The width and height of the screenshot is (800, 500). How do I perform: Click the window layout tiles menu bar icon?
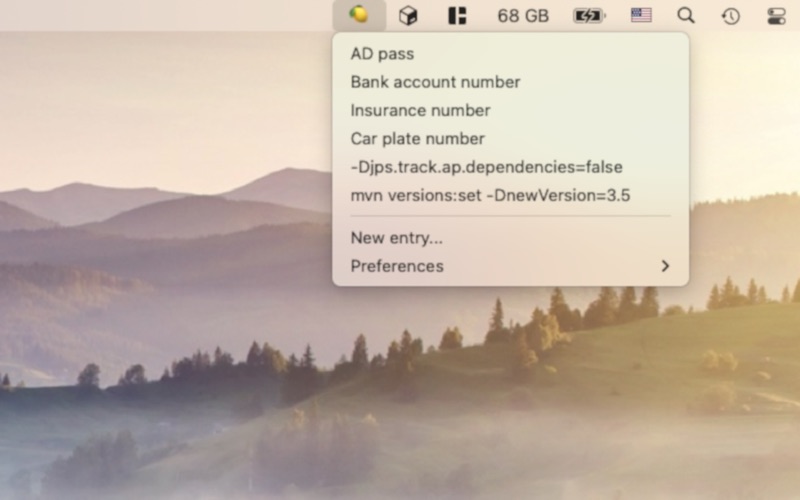pos(457,15)
